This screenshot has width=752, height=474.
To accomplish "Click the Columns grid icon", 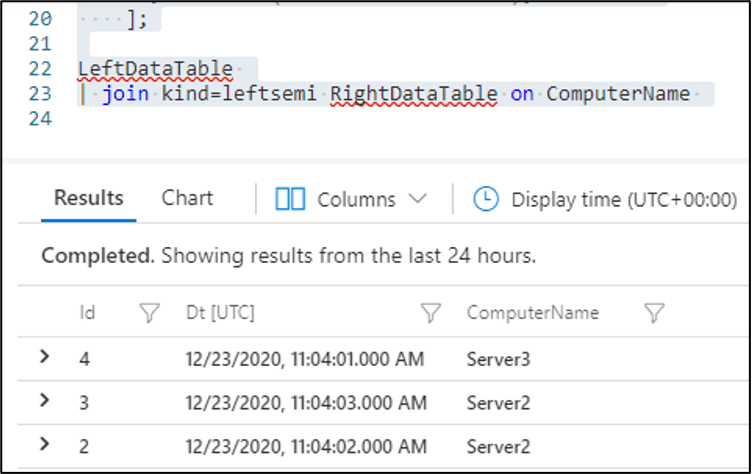I will click(290, 199).
